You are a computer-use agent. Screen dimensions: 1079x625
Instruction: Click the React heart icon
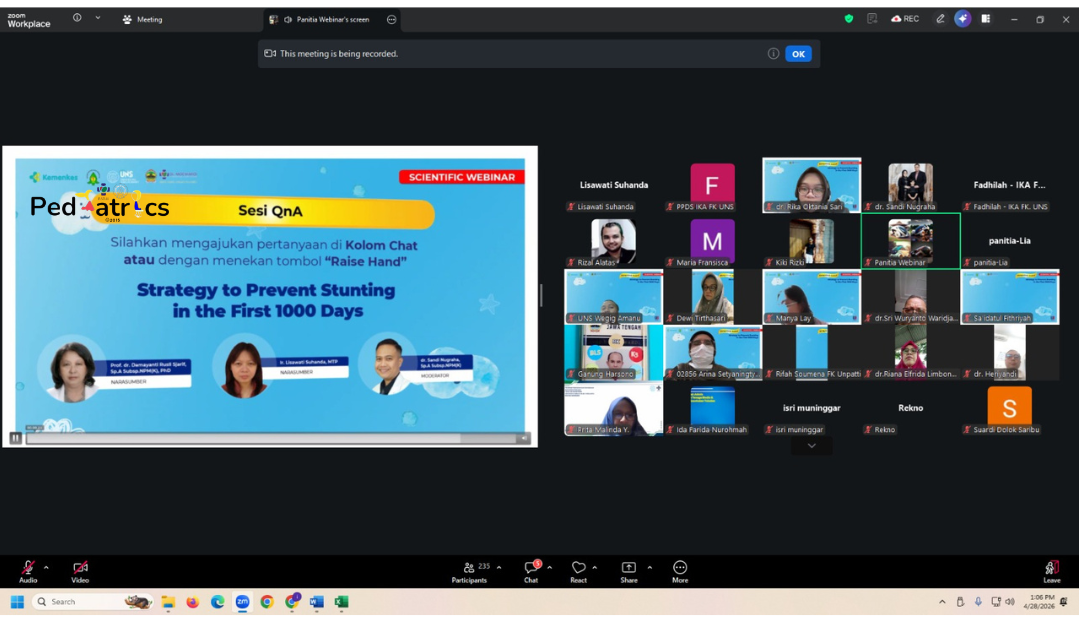click(x=578, y=568)
